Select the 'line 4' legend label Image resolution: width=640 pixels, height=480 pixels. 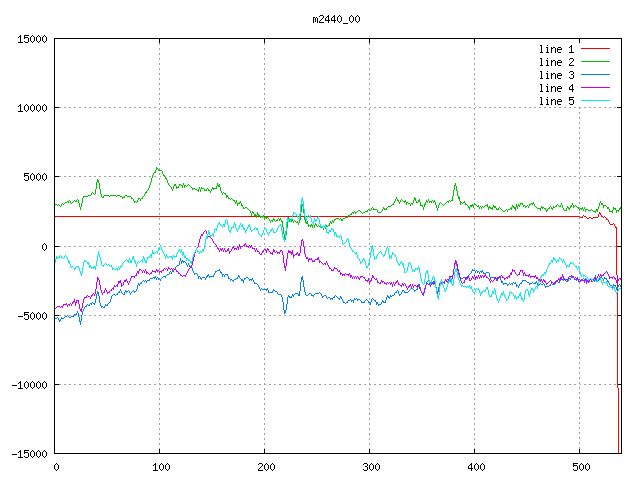[556, 88]
